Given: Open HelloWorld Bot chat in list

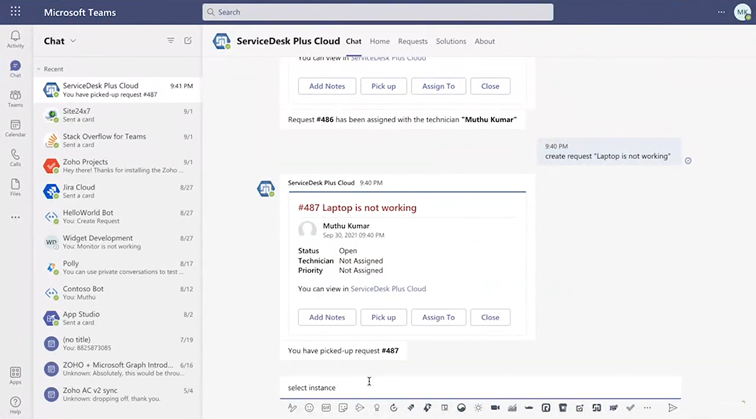Looking at the screenshot, I should click(x=118, y=217).
